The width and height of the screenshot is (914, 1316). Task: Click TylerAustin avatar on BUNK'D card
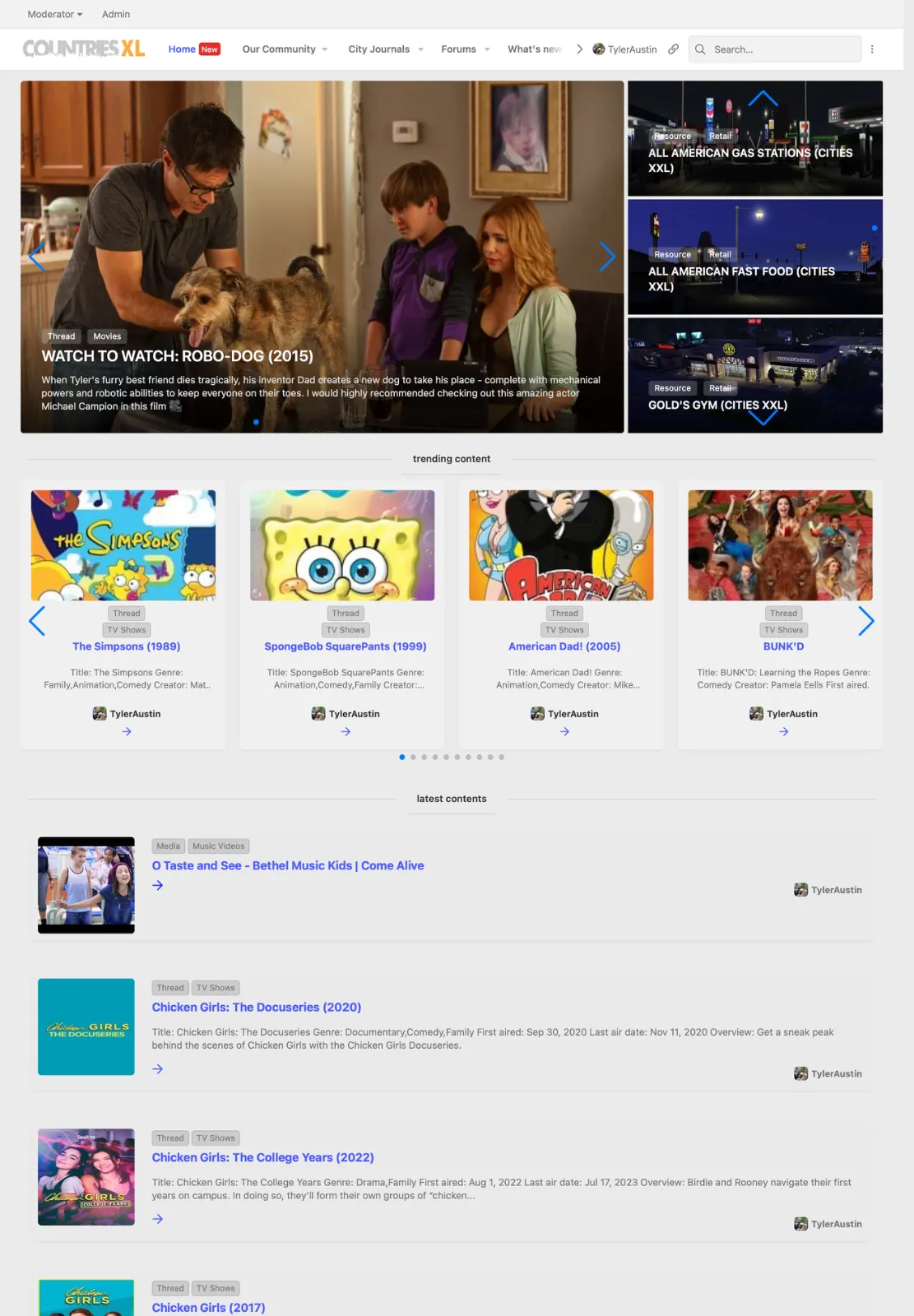click(x=756, y=714)
